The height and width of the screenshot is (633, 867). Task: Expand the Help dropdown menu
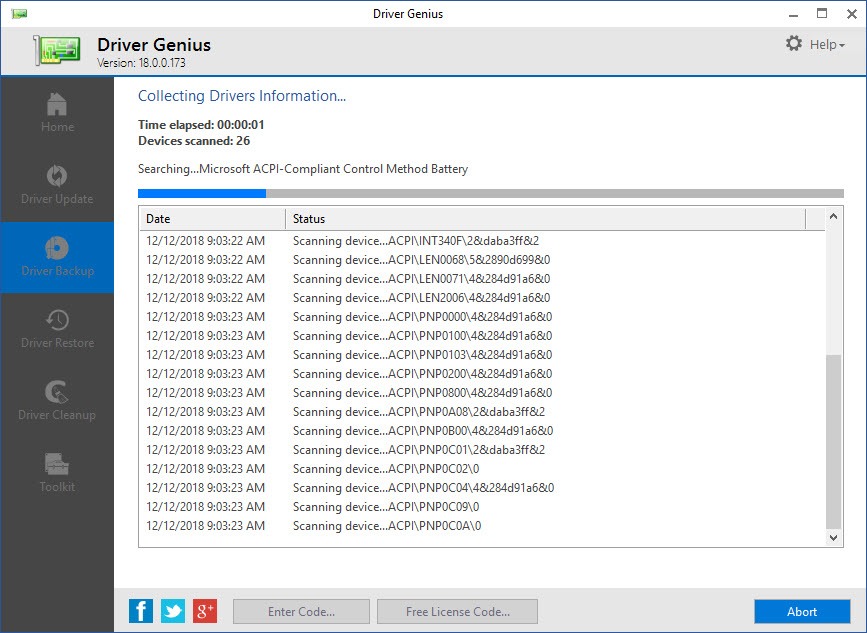coord(827,45)
